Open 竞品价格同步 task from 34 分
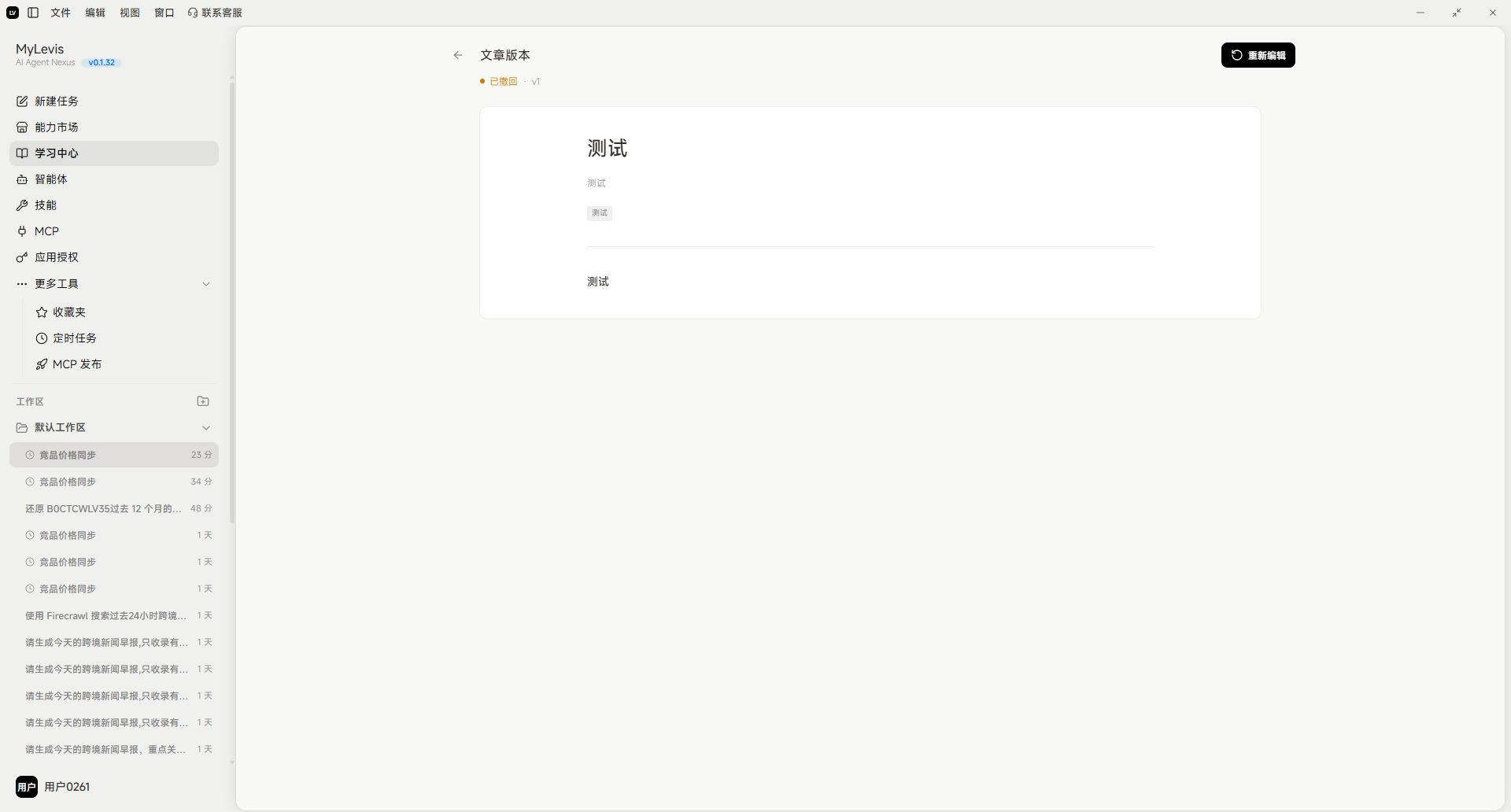 point(114,482)
